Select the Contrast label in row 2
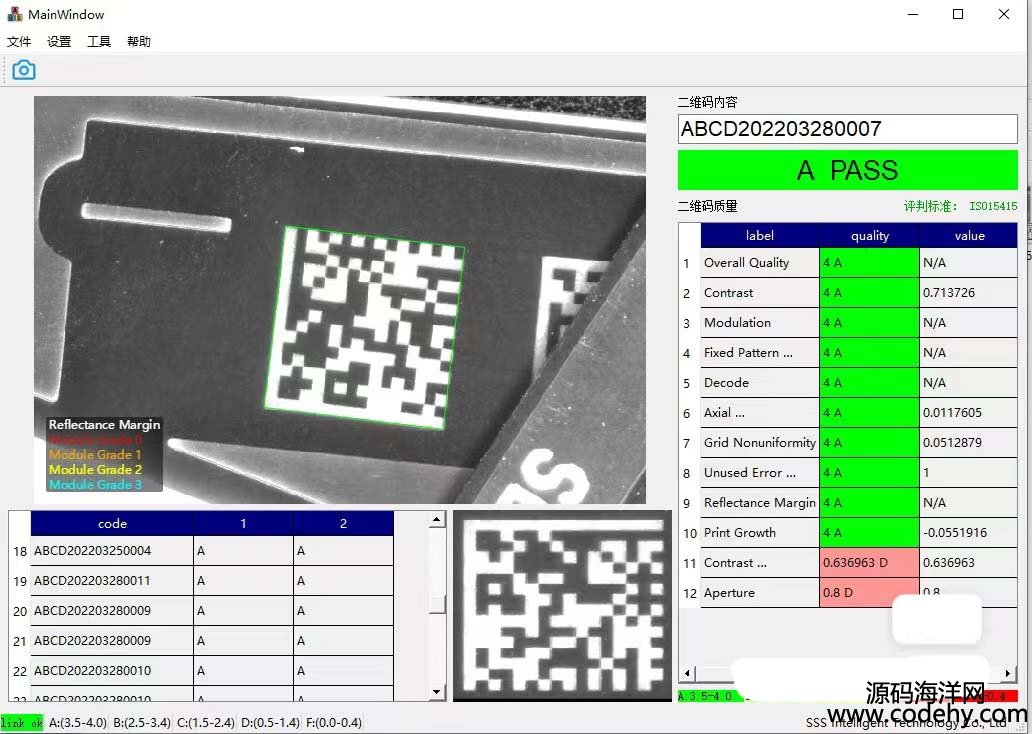The width and height of the screenshot is (1032, 734). pos(729,293)
